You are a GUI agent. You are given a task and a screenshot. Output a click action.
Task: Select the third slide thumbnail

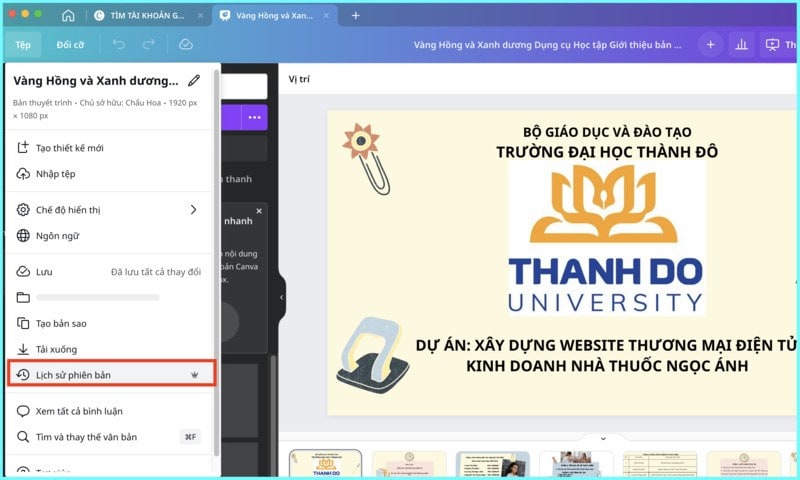493,463
